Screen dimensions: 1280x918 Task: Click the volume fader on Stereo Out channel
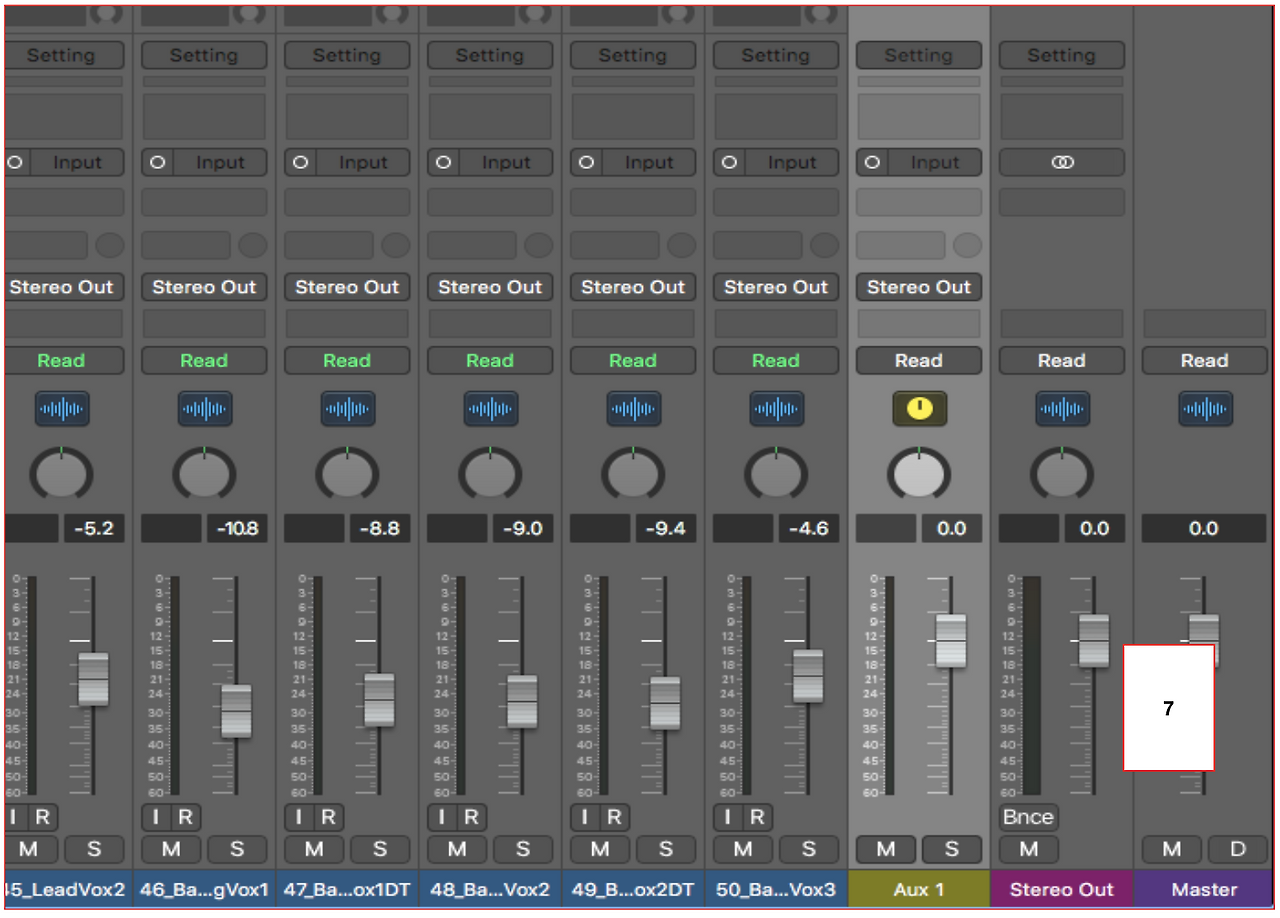coord(1094,640)
